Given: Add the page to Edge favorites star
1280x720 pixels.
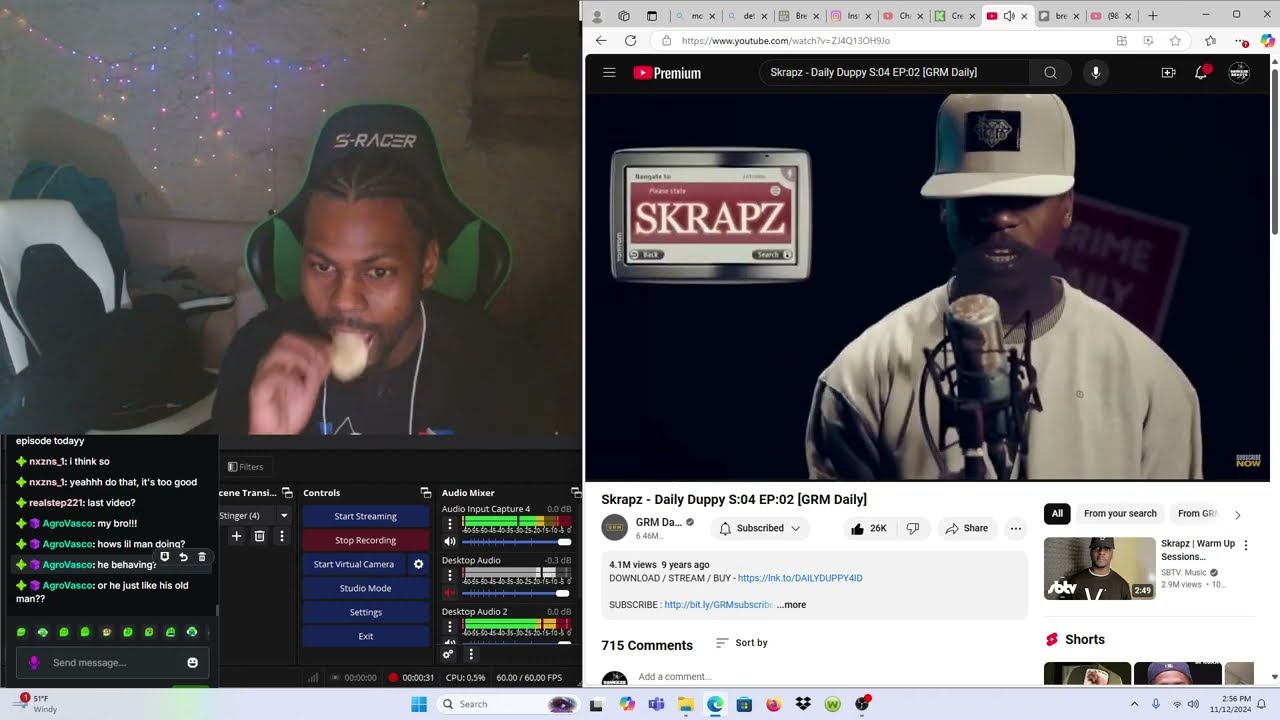Looking at the screenshot, I should (x=1175, y=40).
